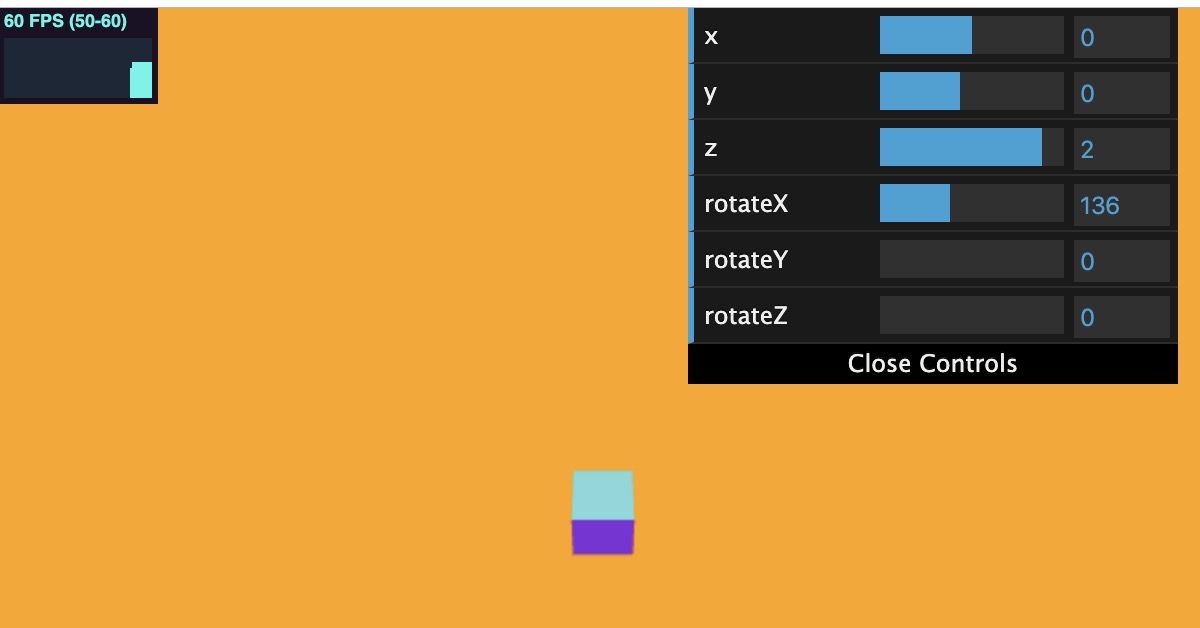Screen dimensions: 1200x628
Task: Focus the rotateX field showing 136
Action: 1121,205
